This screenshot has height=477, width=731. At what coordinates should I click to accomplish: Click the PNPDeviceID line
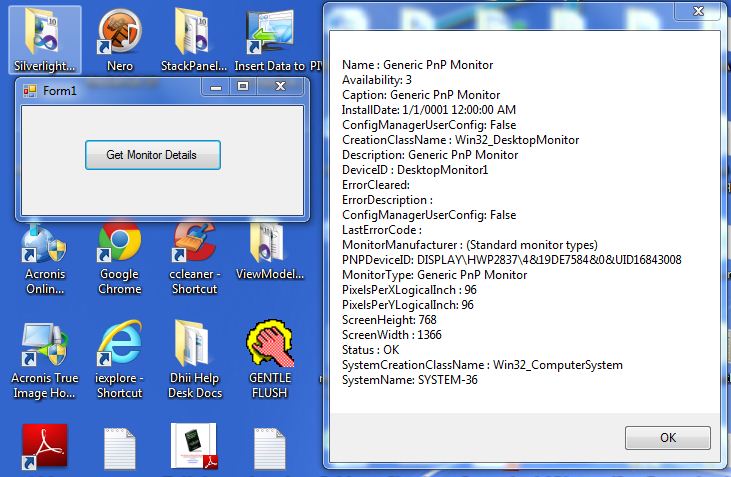511,260
